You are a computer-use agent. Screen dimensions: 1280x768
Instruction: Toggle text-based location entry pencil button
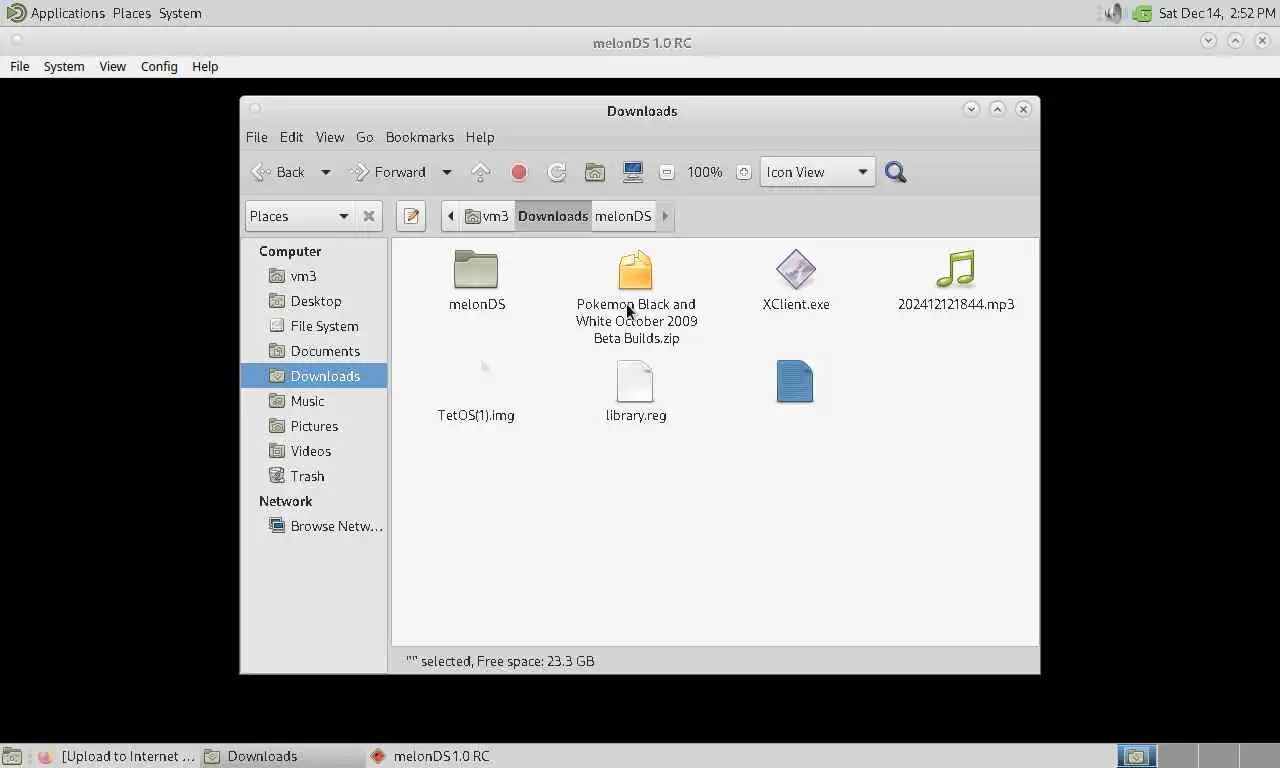[x=411, y=216]
